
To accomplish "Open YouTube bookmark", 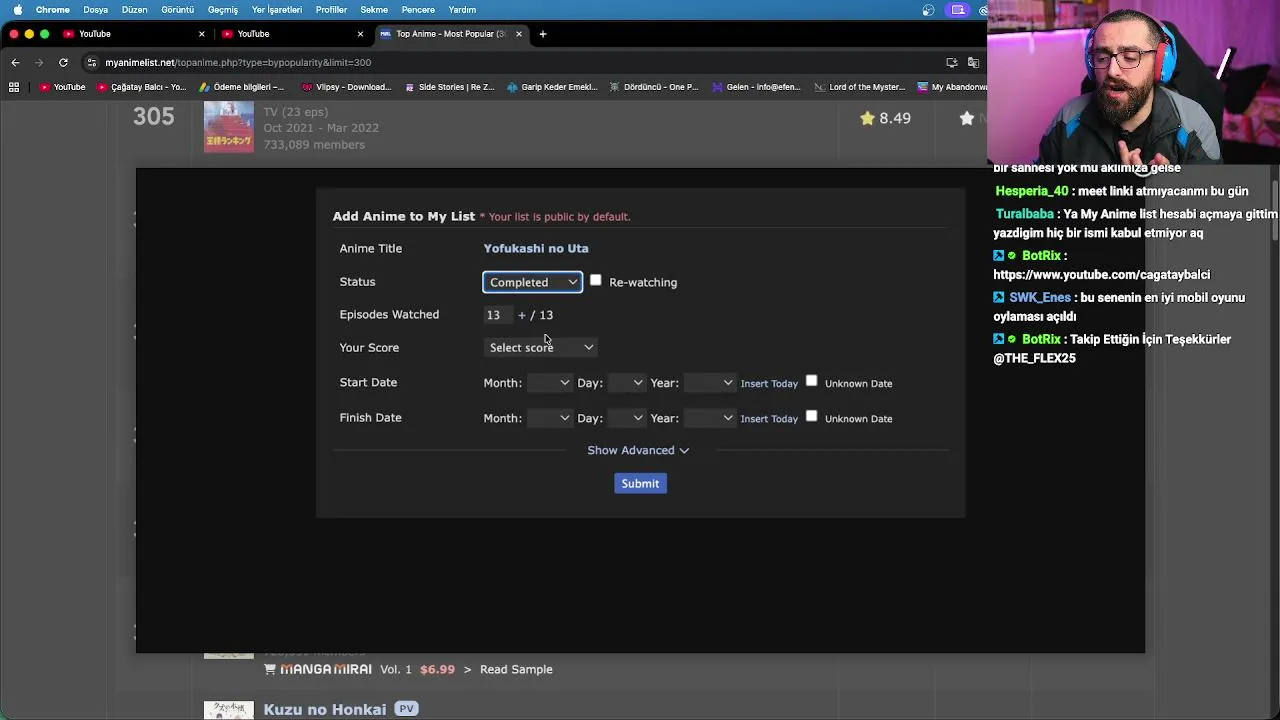I will point(62,87).
